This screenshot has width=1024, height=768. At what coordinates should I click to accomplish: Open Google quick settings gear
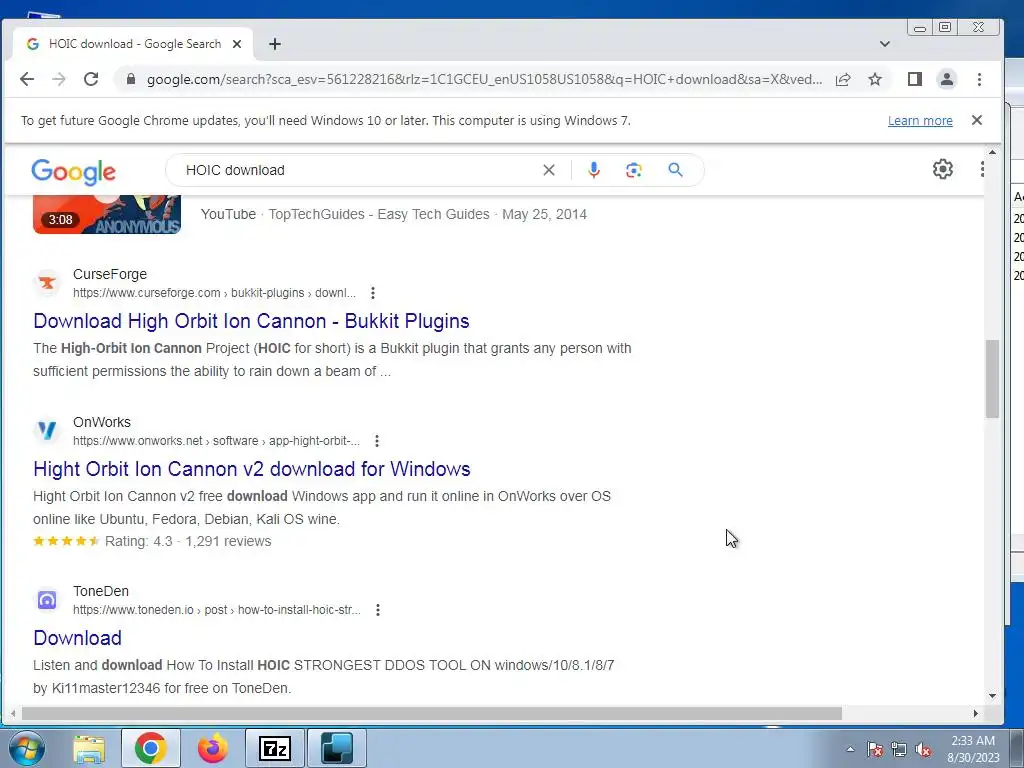click(x=942, y=169)
